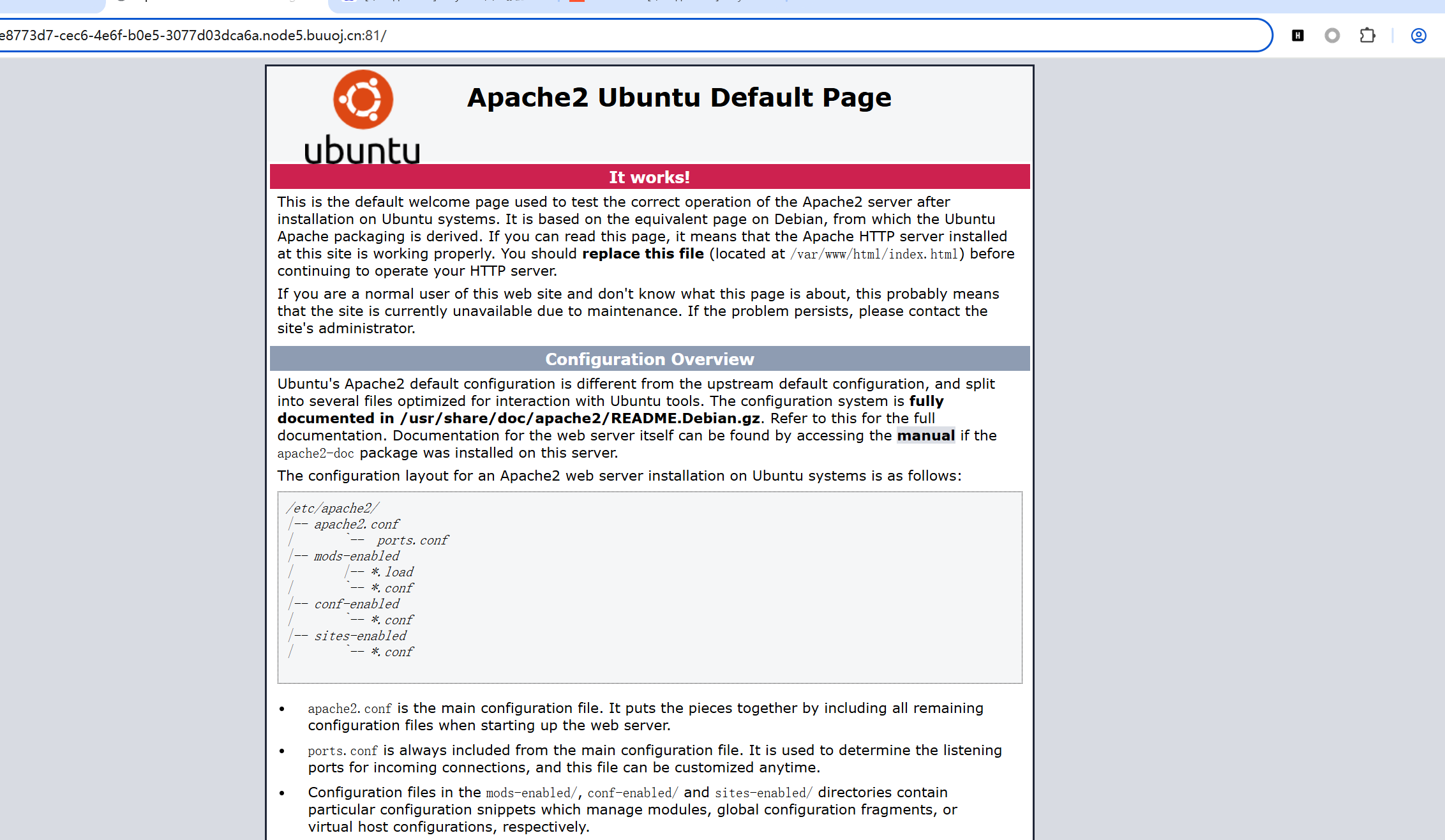The height and width of the screenshot is (840, 1445).
Task: Click the orange Ubuntu circle logo
Action: 363,100
